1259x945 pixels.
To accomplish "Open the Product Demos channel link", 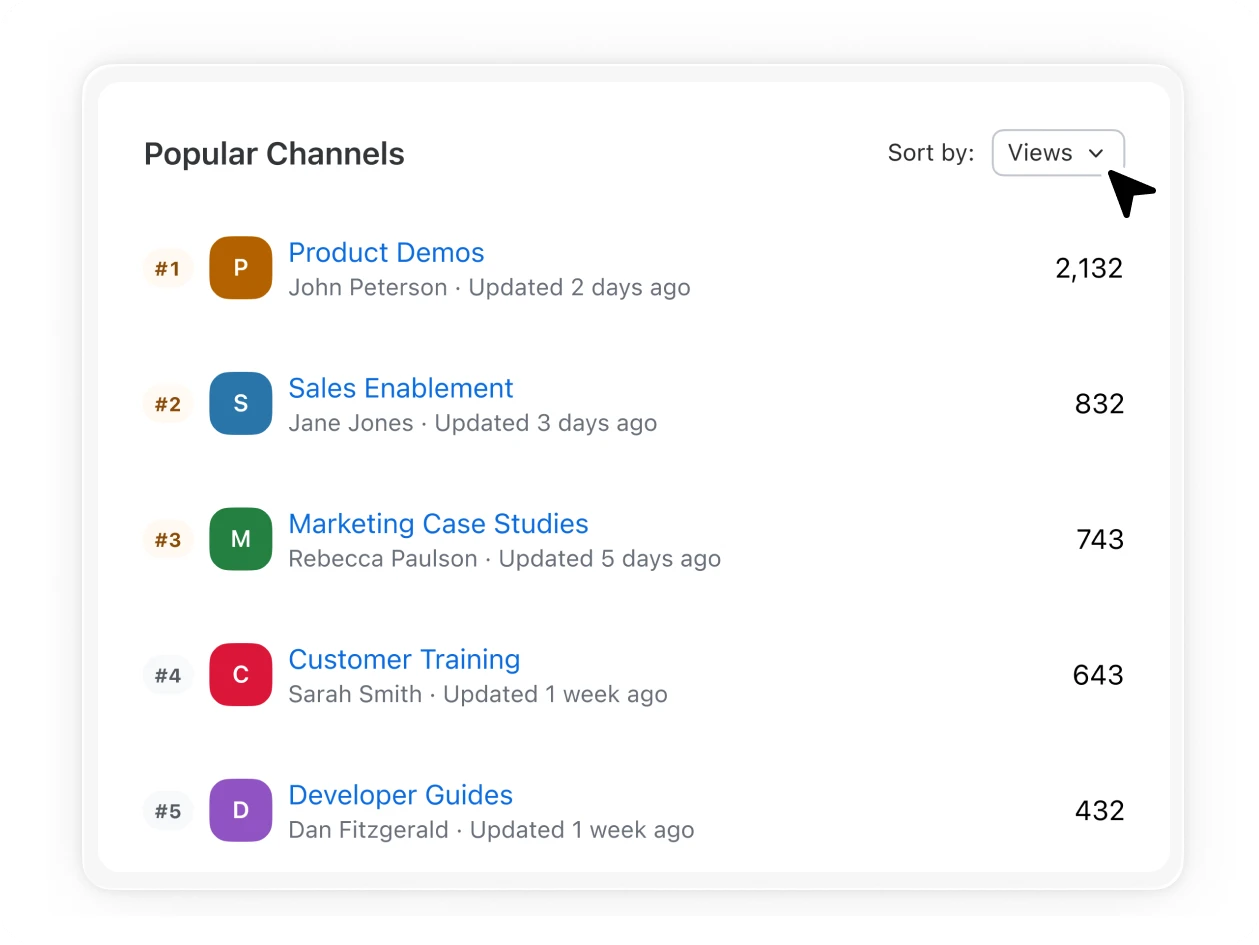I will [386, 253].
